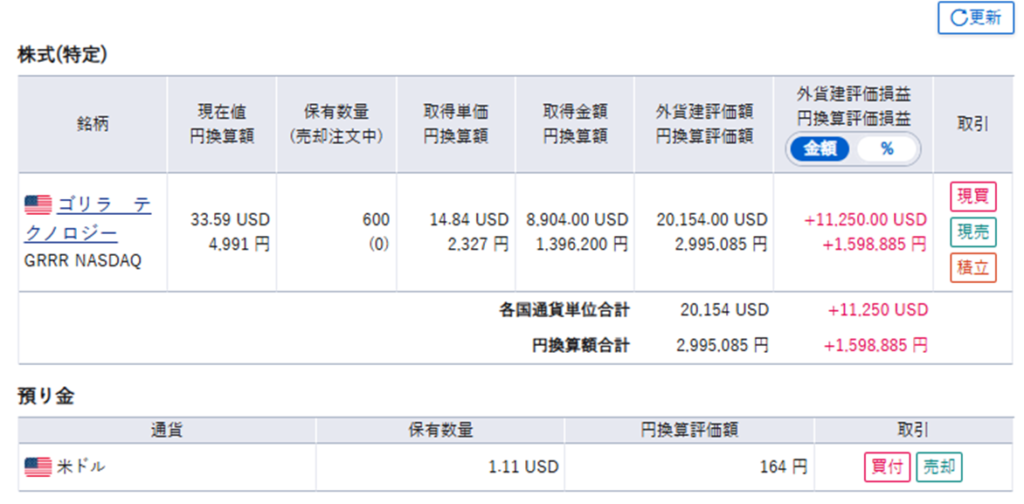The width and height of the screenshot is (1024, 504).
Task: Click the 米ドル currency label
Action: click(81, 466)
